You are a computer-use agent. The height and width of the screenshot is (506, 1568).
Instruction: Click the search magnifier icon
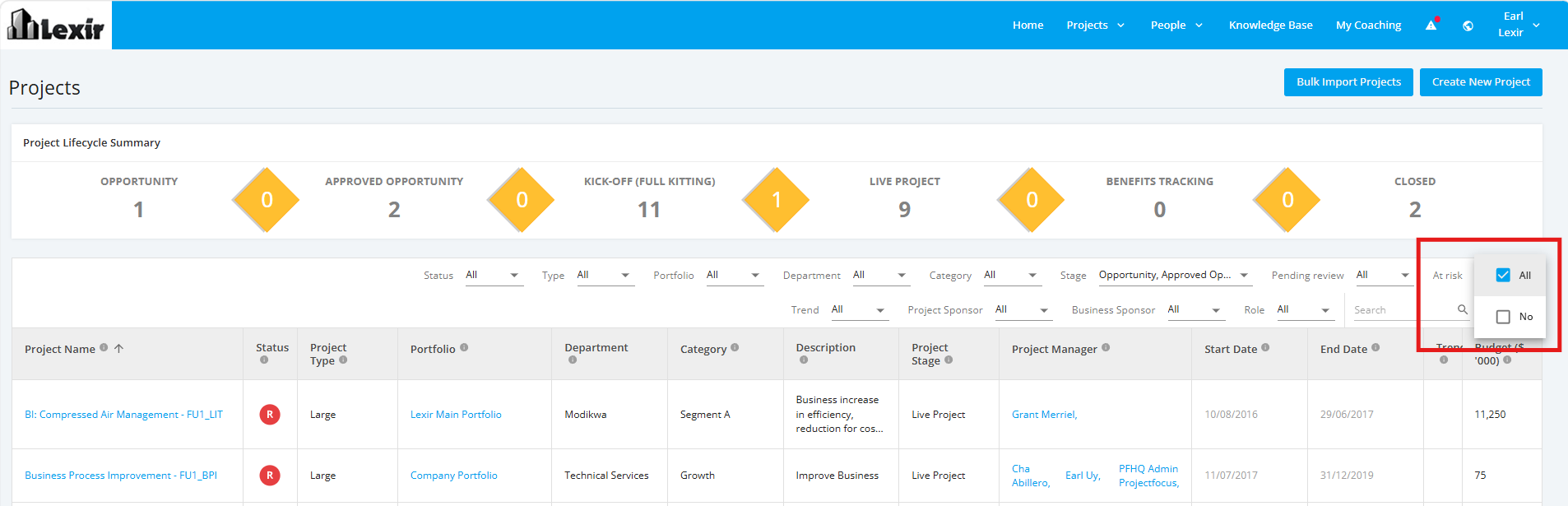coord(1462,309)
